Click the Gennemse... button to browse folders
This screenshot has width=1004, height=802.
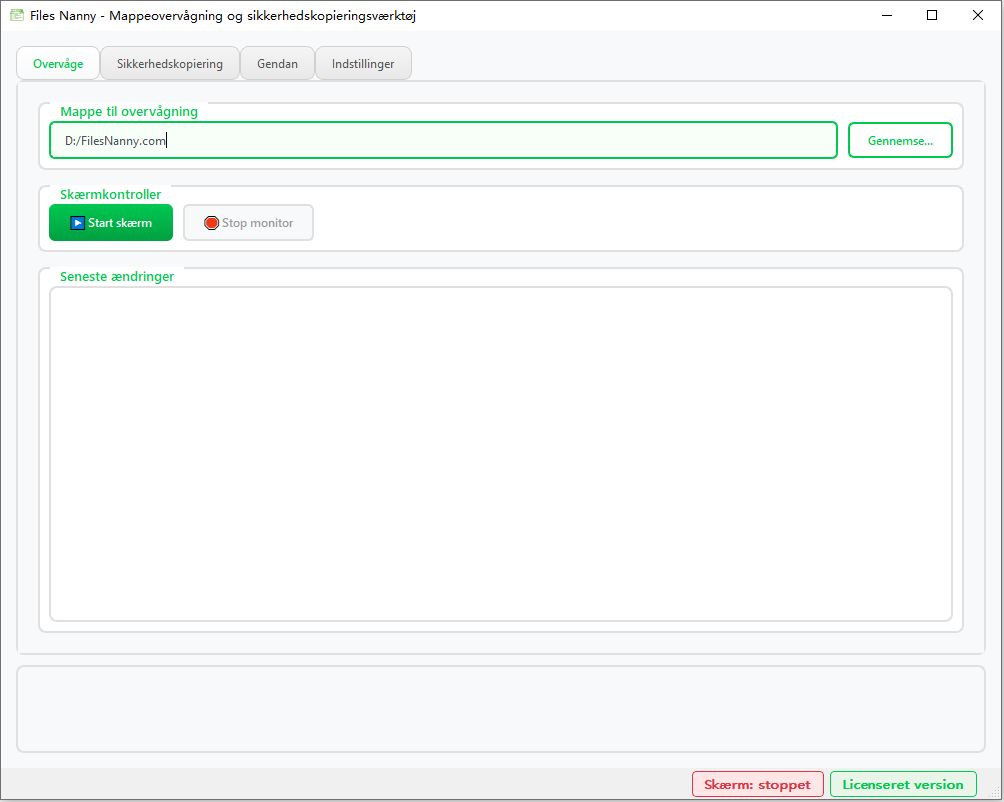click(899, 140)
